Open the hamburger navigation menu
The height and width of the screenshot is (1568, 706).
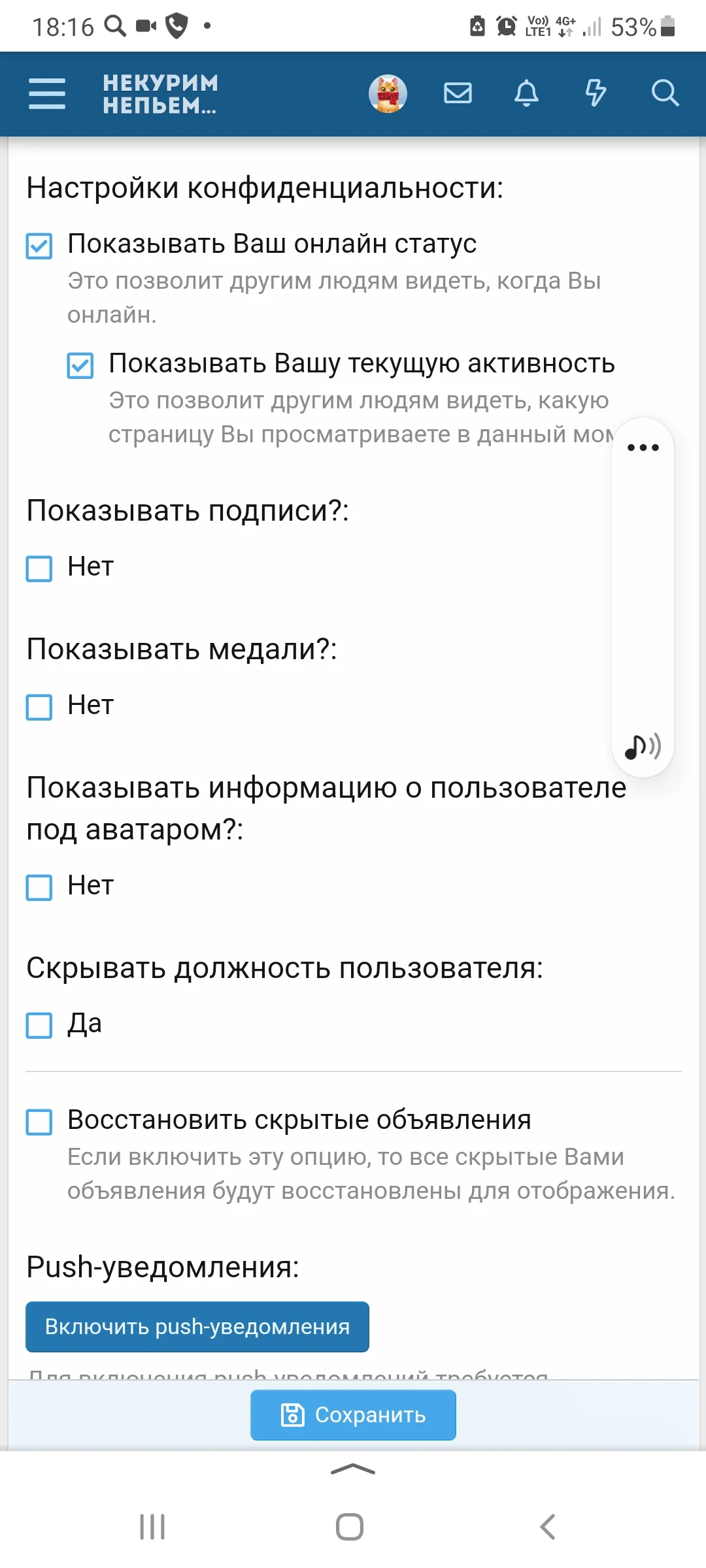pyautogui.click(x=47, y=93)
